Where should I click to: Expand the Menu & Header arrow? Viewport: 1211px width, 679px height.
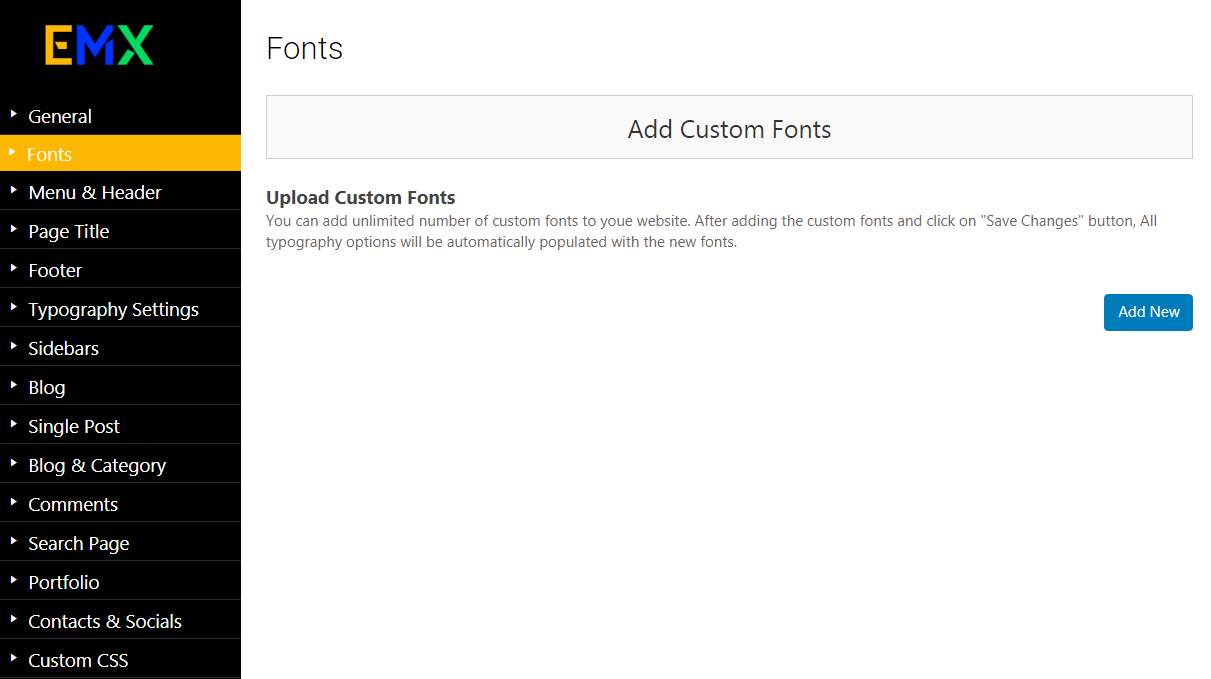13,190
